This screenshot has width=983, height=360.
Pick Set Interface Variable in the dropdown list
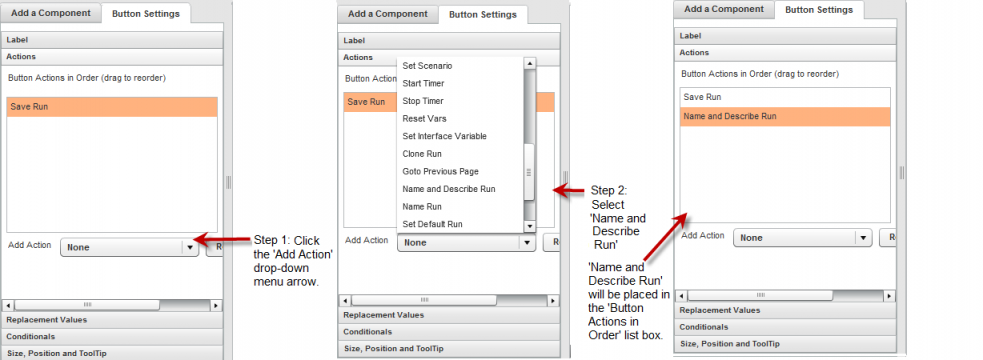[x=460, y=135]
